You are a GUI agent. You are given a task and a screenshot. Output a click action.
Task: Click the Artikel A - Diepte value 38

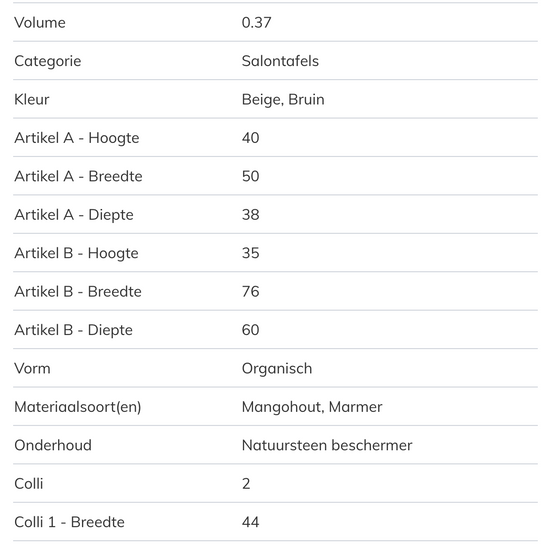(x=250, y=215)
